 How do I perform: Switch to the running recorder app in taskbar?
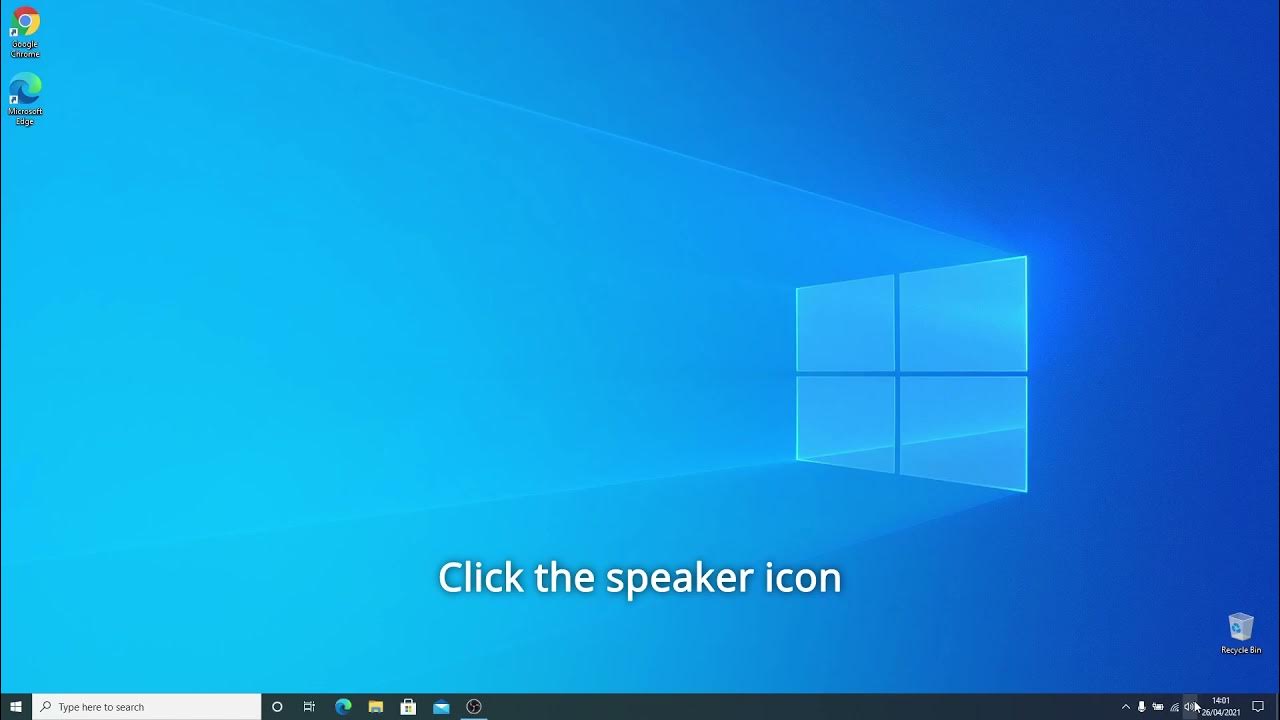coord(474,707)
